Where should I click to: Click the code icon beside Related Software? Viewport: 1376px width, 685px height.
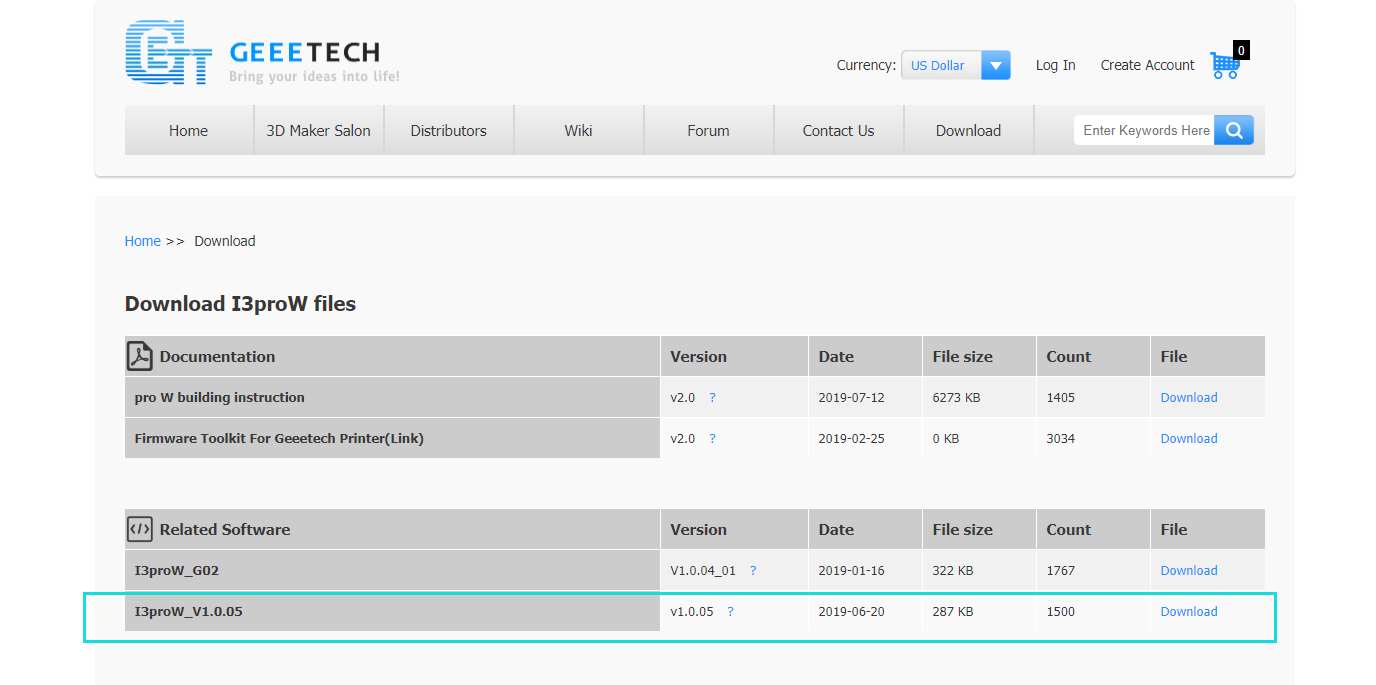click(140, 529)
